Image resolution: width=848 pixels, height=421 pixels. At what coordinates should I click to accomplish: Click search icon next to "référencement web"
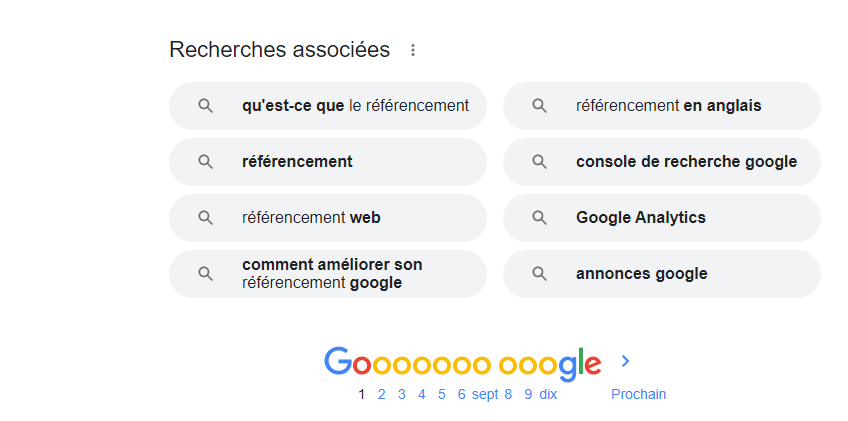(x=206, y=218)
